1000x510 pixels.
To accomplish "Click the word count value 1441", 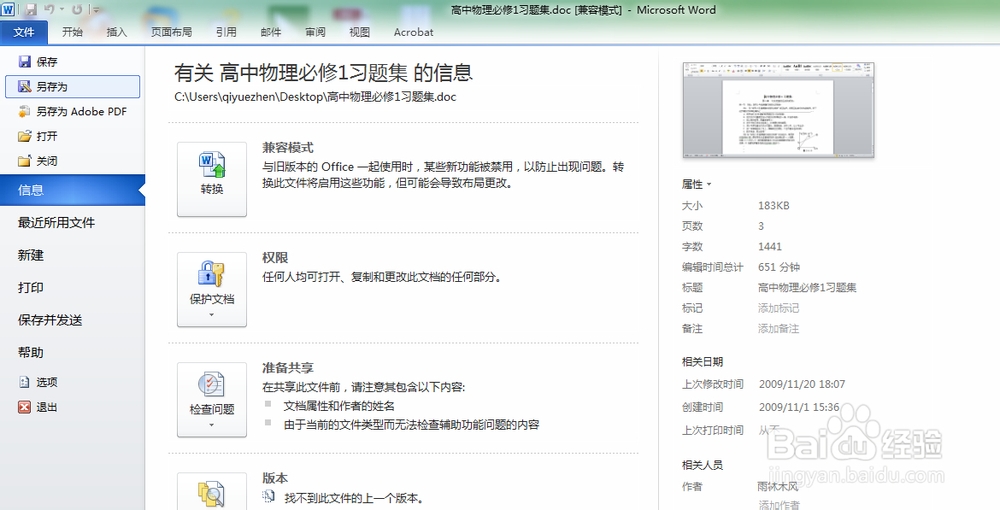I will click(x=770, y=246).
